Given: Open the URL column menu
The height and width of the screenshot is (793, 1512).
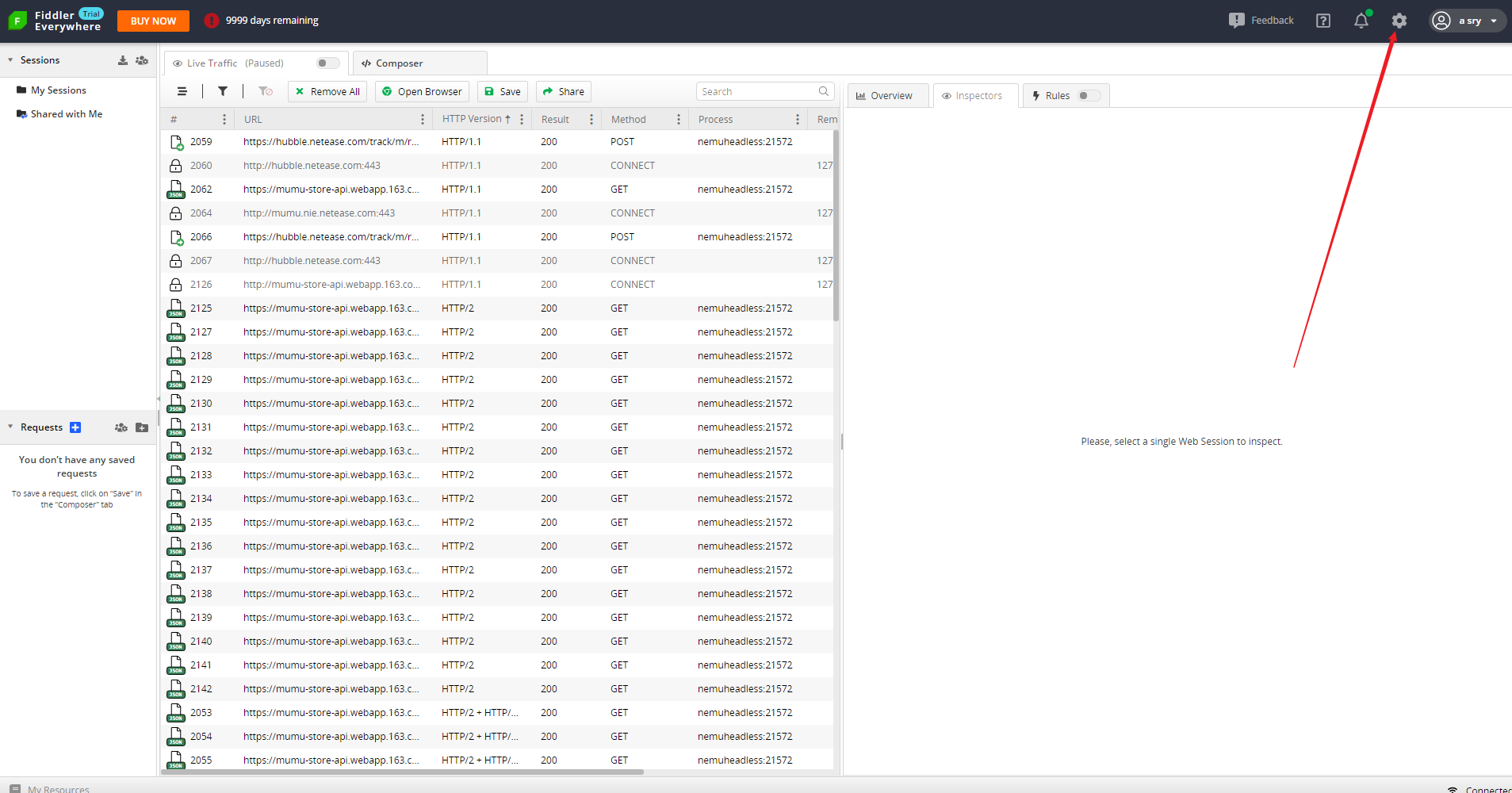Looking at the screenshot, I should [423, 120].
